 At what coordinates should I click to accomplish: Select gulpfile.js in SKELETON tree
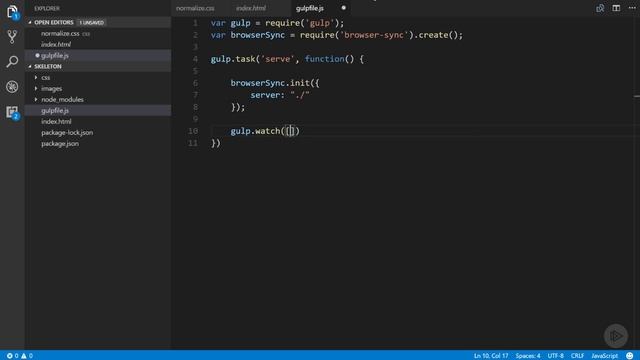point(98,111)
